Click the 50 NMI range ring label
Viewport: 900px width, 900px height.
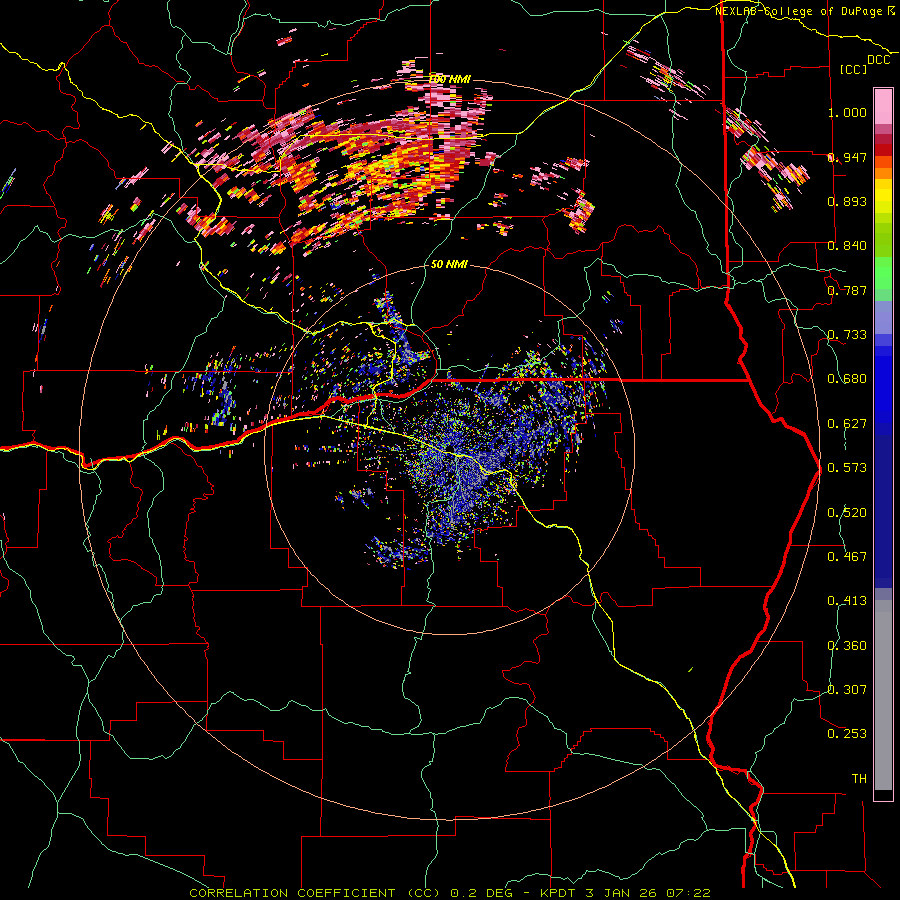(449, 264)
